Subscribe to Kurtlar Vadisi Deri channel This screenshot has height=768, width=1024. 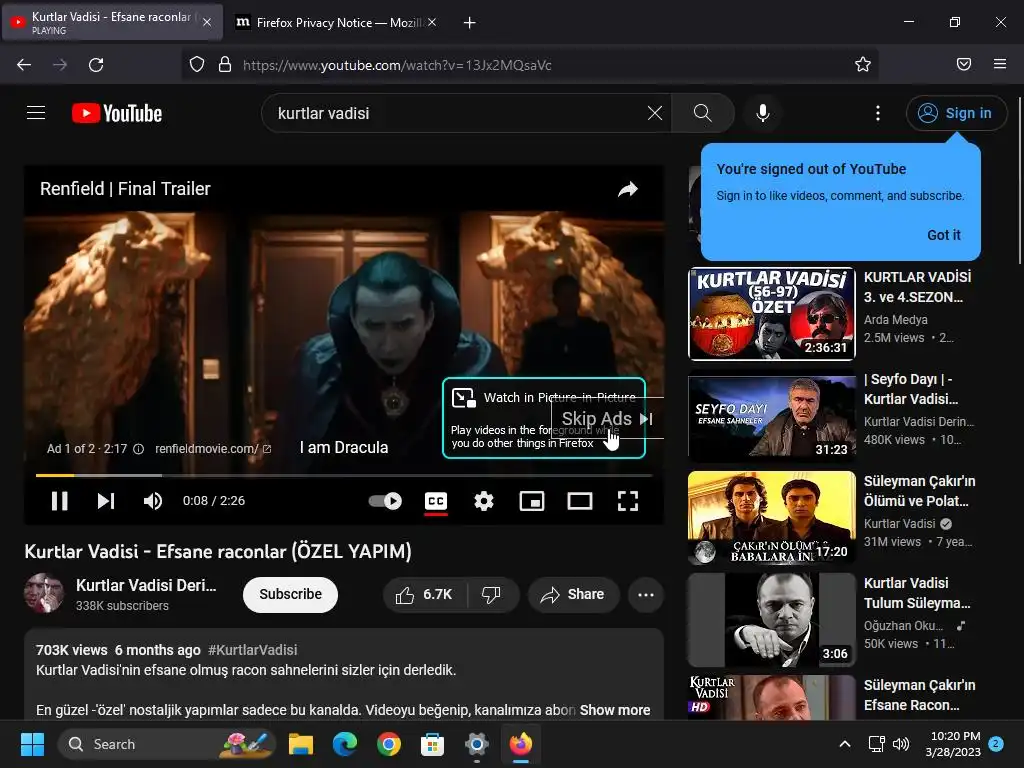pos(290,594)
